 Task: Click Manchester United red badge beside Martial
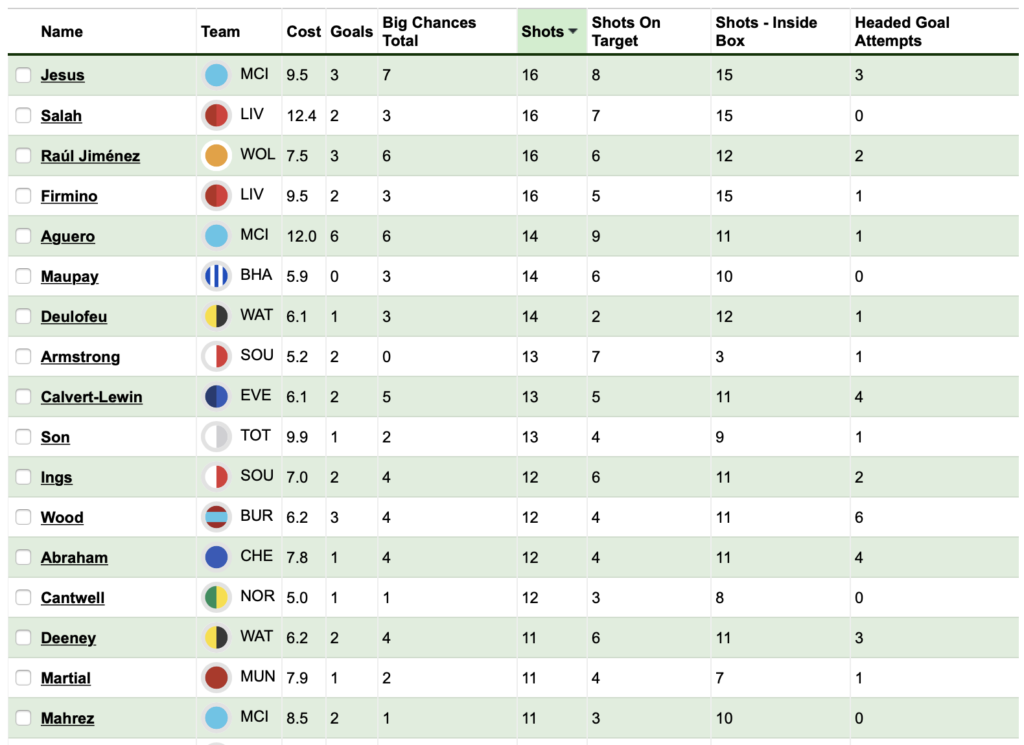(216, 678)
